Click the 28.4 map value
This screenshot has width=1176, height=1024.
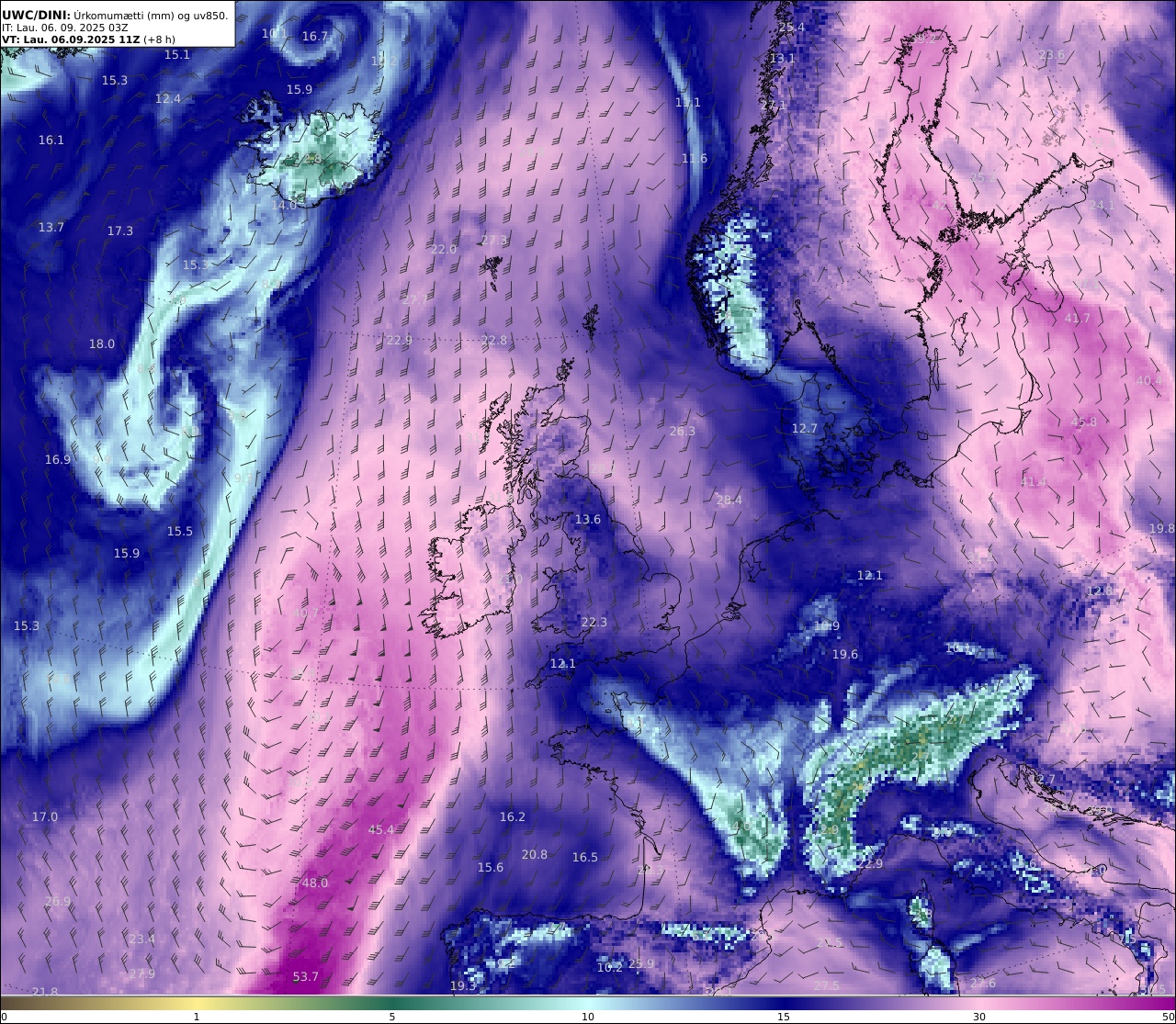tap(729, 500)
